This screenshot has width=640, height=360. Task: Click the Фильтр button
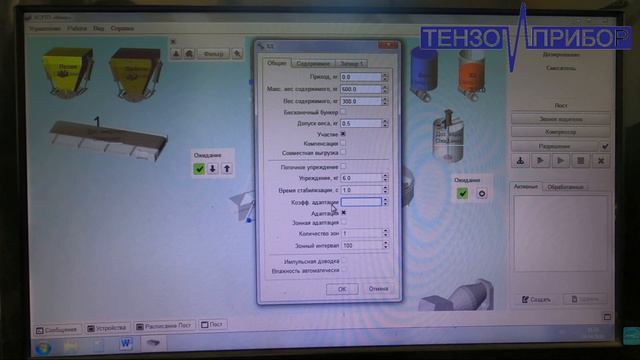pos(213,53)
